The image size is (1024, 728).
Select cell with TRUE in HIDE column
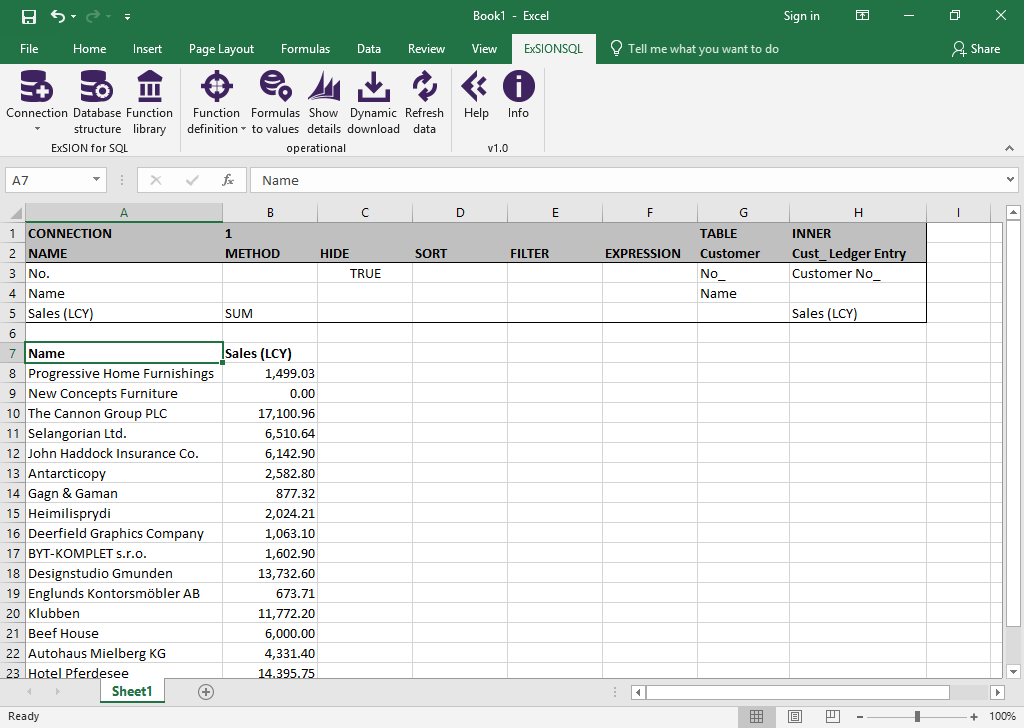[365, 274]
